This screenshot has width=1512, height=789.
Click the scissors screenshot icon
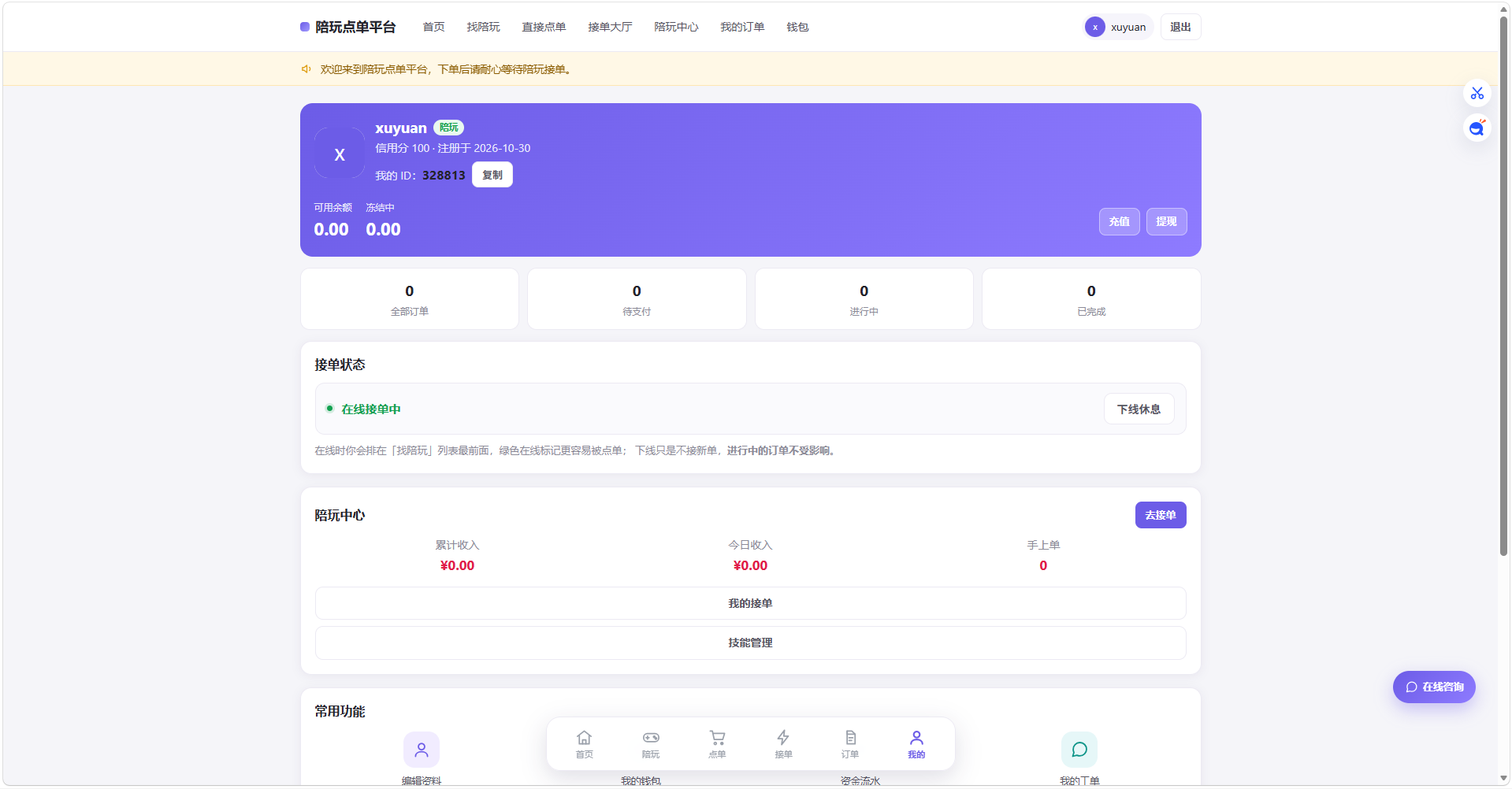pyautogui.click(x=1477, y=94)
